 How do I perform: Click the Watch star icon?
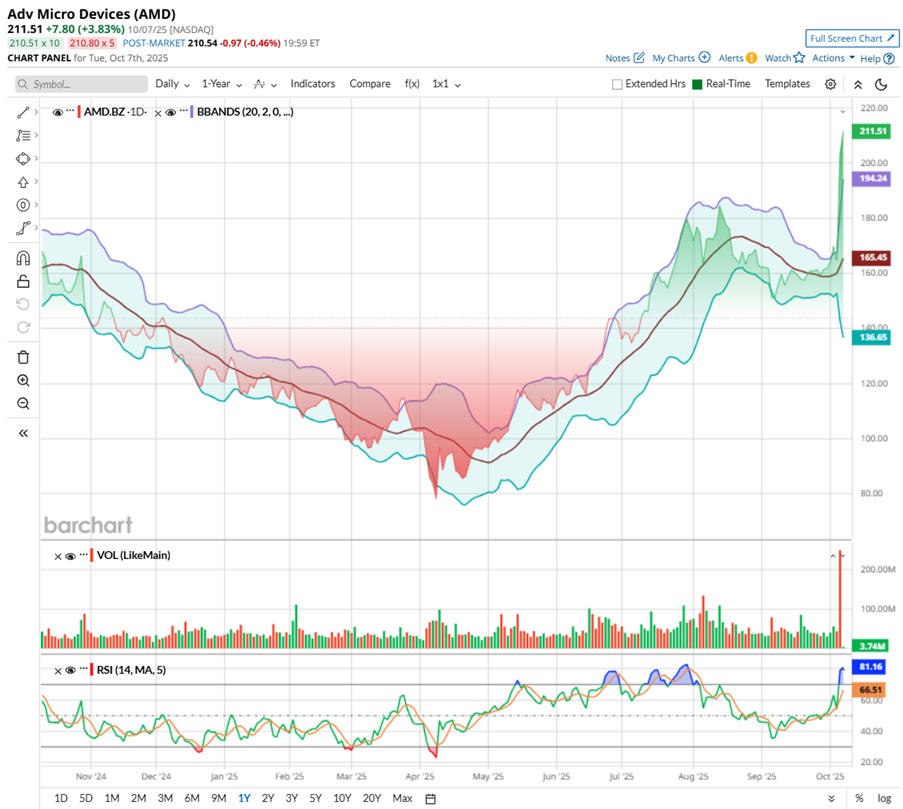pos(799,58)
